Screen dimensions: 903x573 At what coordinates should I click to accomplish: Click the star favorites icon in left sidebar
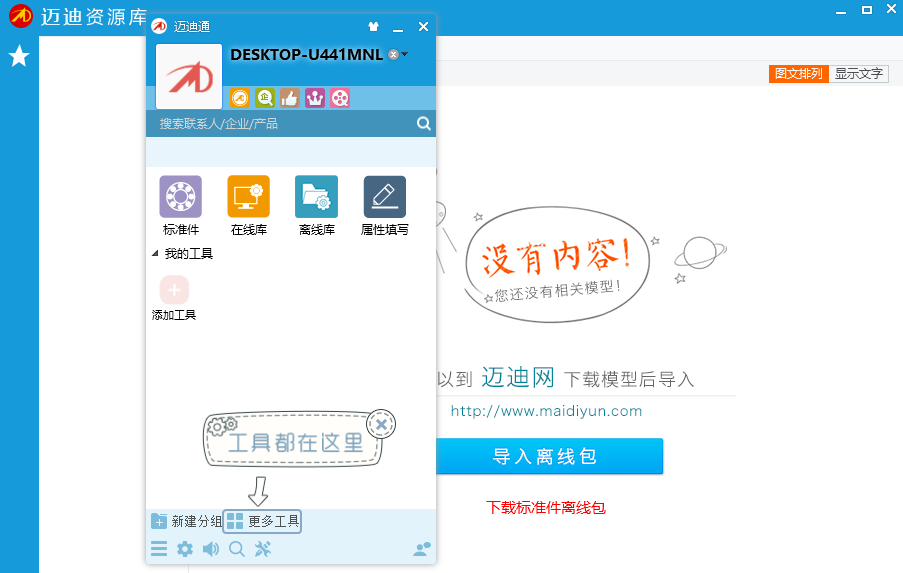pos(19,56)
